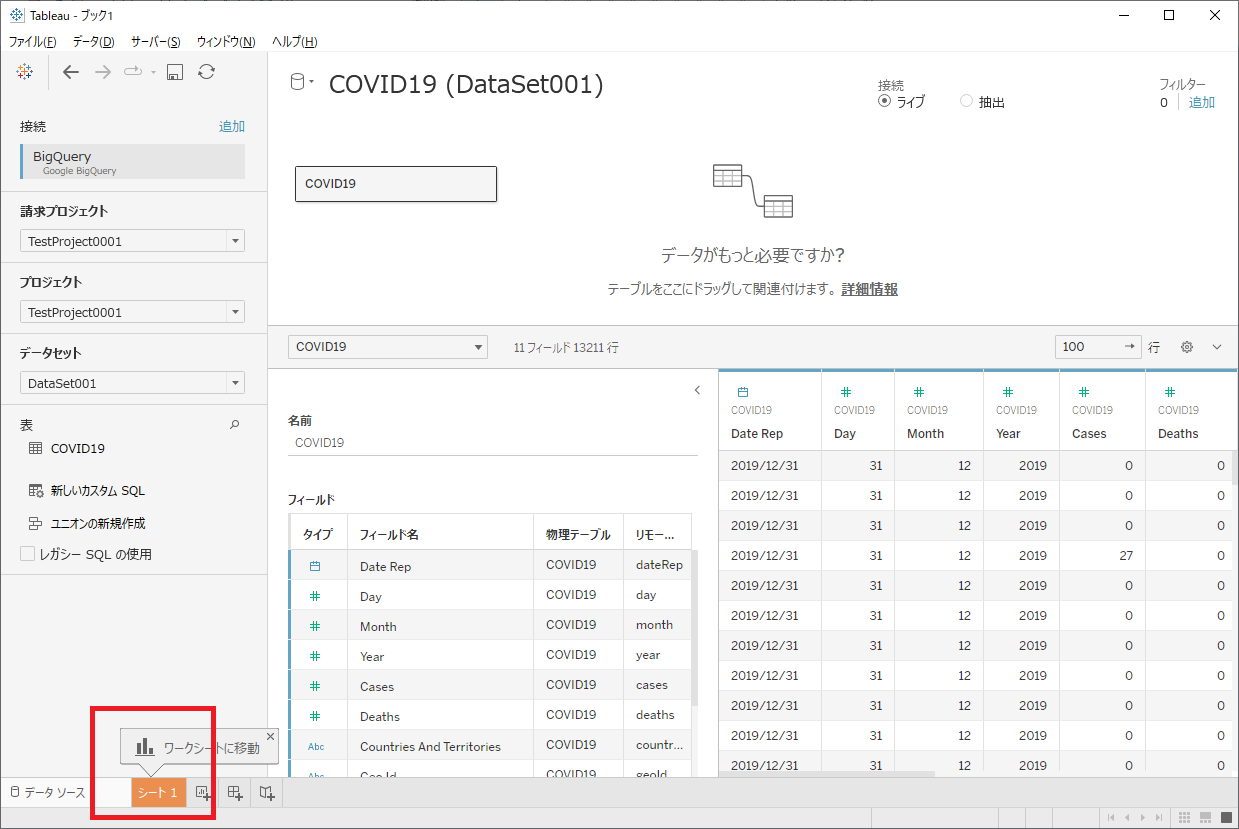
Task: Click 追加 to add a connection
Action: click(232, 126)
